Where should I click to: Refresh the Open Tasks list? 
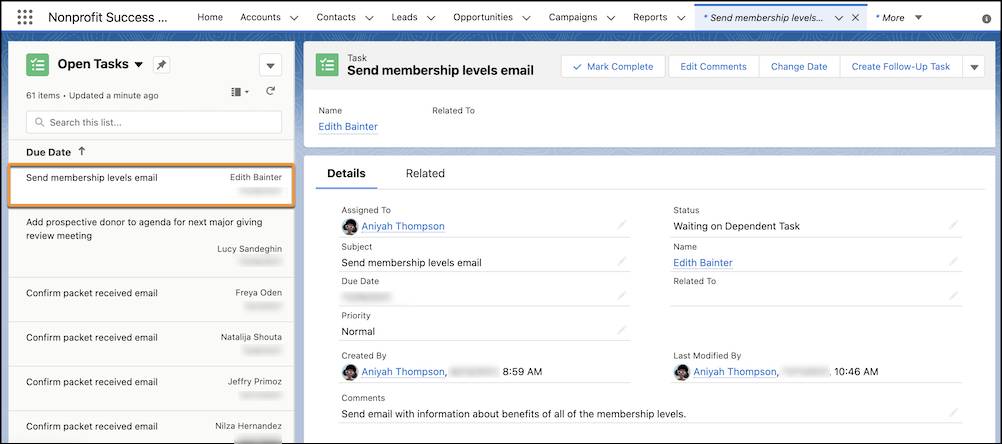(270, 91)
